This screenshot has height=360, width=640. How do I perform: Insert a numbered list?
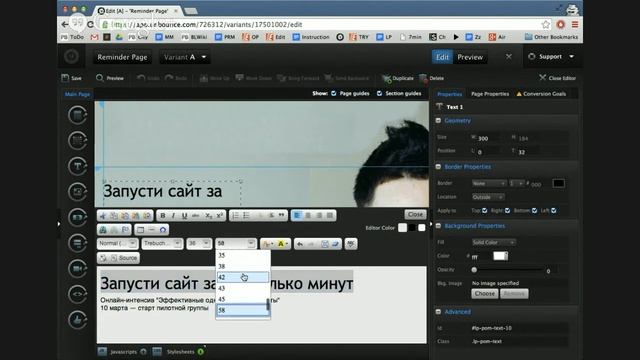[236, 216]
